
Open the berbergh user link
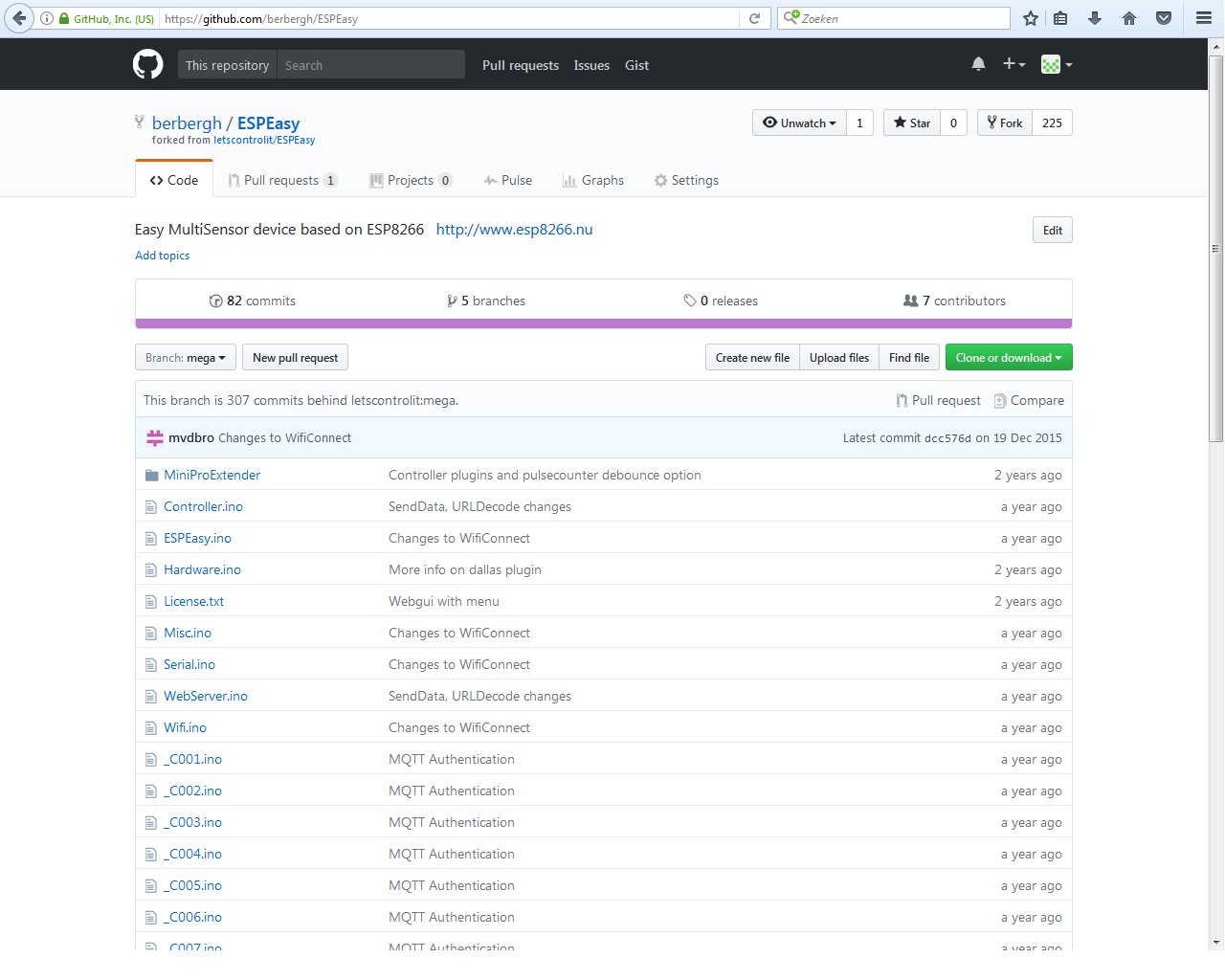[187, 123]
